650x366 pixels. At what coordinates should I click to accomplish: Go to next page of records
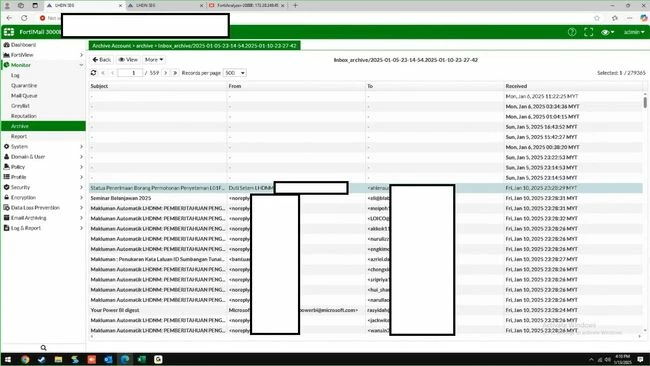[x=165, y=73]
